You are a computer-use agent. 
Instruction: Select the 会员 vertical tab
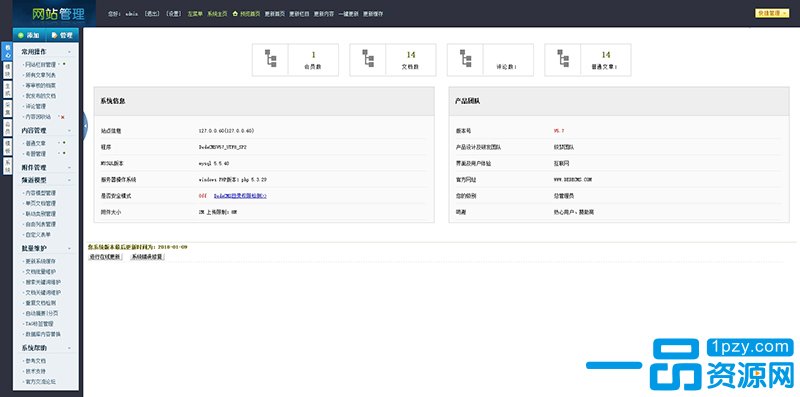[x=7, y=128]
